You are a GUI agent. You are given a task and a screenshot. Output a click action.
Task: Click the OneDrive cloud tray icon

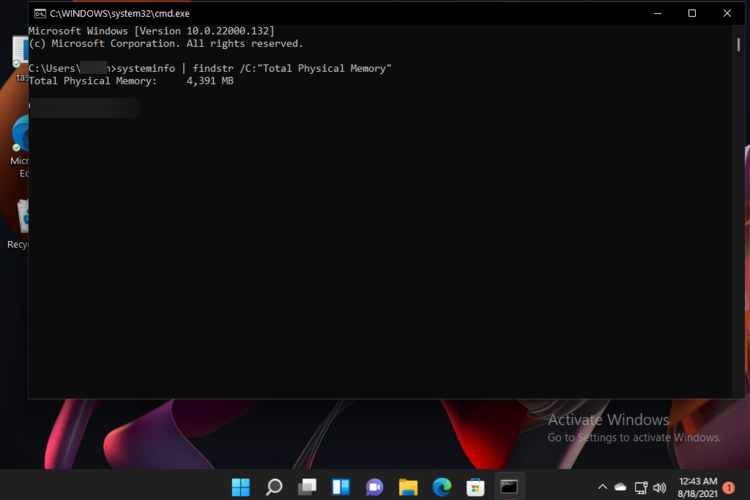(620, 487)
